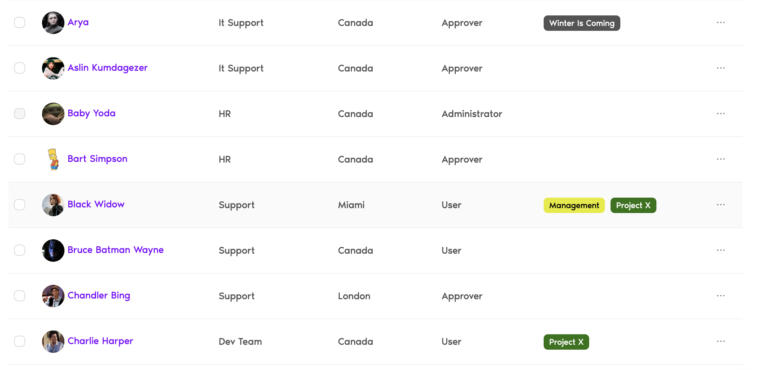Click Black Widow's Miami location
This screenshot has width=758, height=370.
351,205
